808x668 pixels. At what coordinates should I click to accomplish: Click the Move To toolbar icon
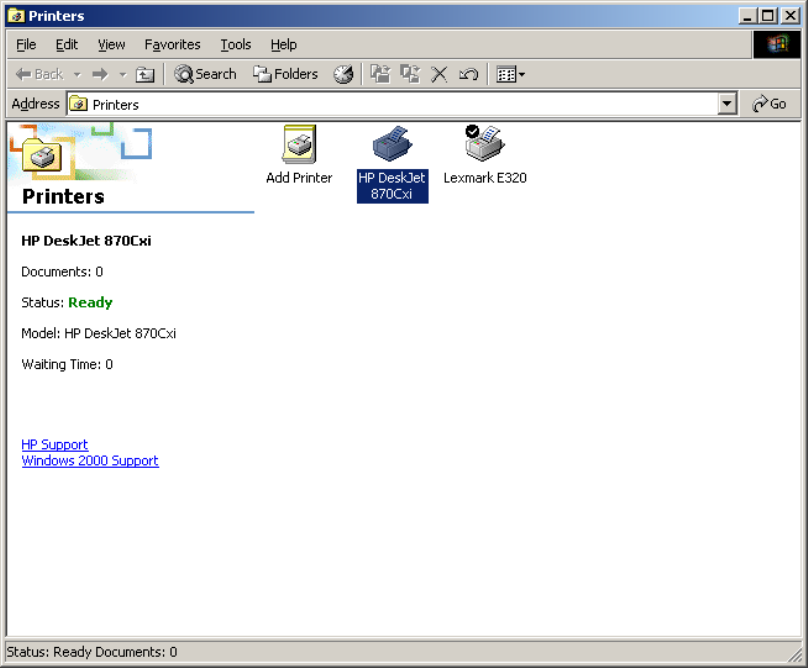(x=380, y=74)
